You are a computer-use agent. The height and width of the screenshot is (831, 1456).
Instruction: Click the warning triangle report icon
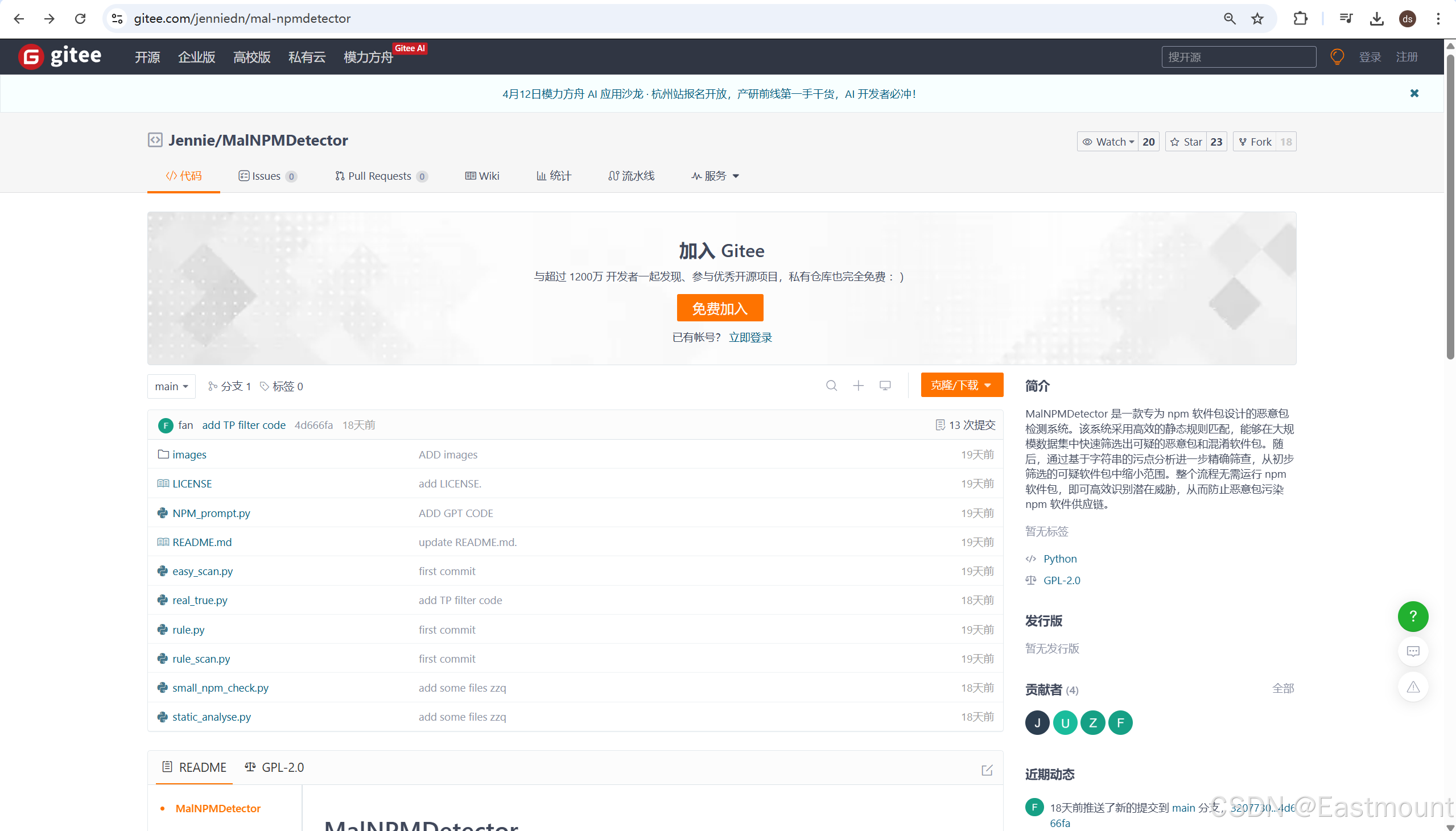coord(1413,687)
